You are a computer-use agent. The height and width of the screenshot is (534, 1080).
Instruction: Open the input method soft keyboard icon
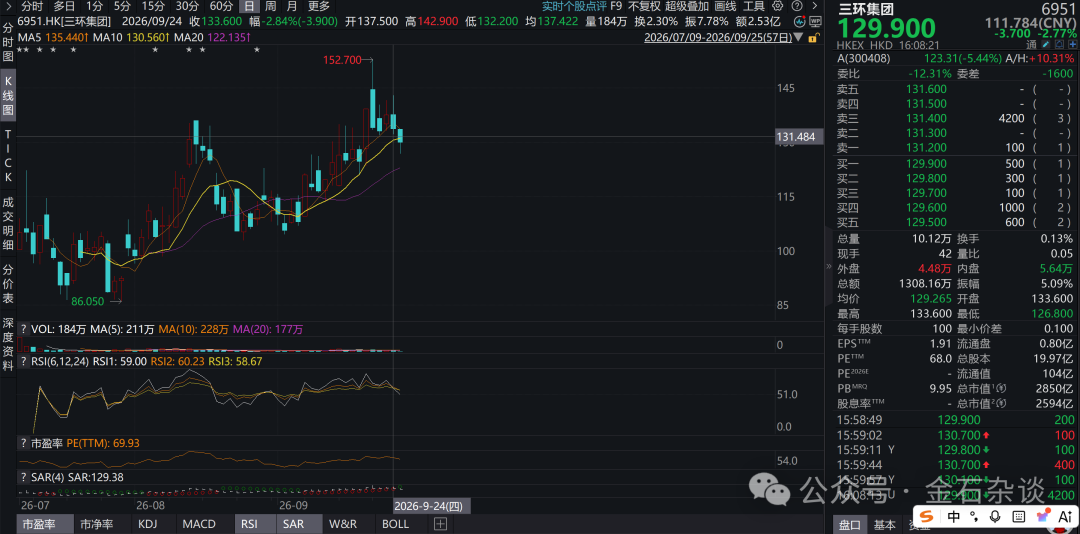(1019, 516)
